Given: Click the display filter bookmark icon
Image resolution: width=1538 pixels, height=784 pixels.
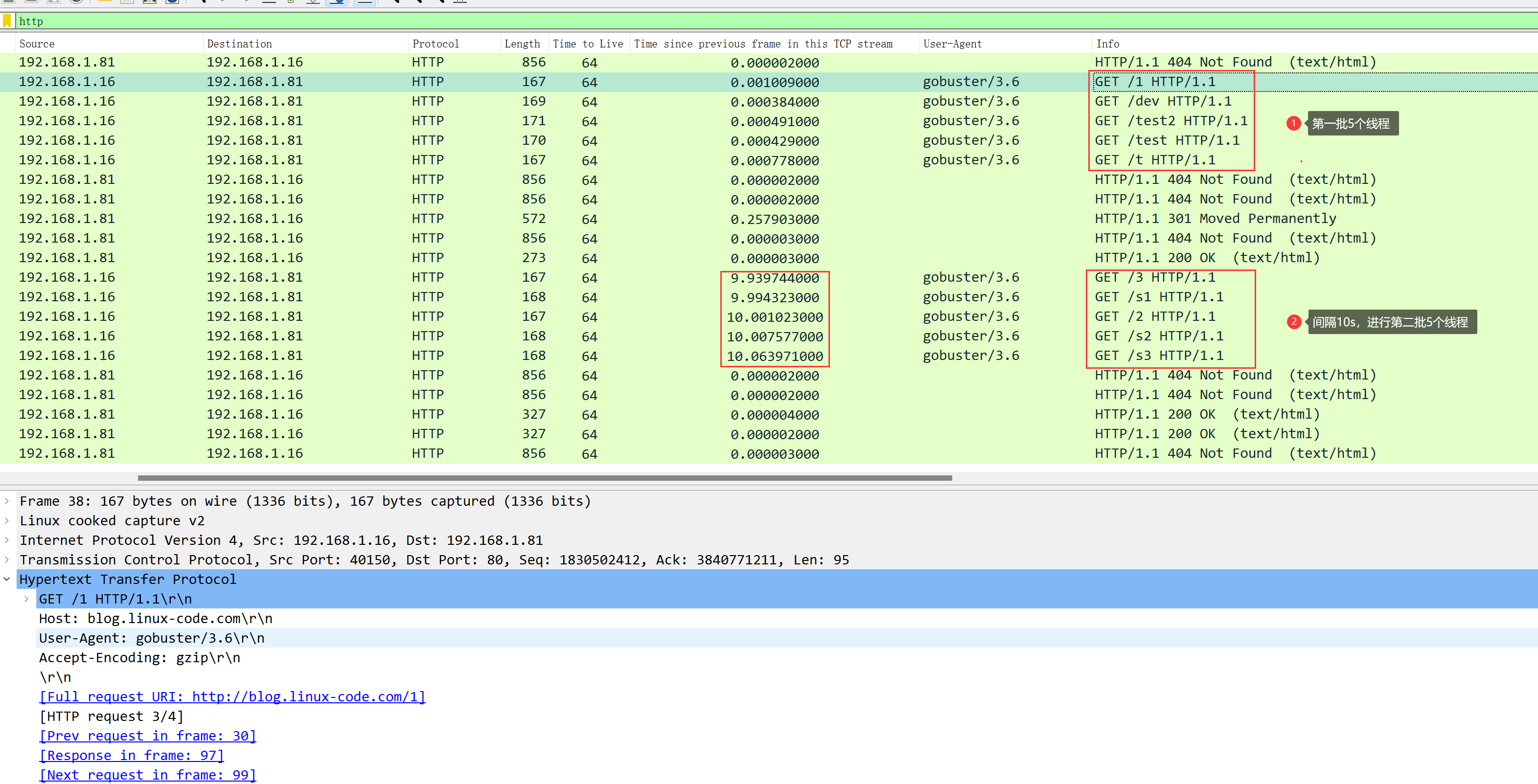Looking at the screenshot, I should coord(7,21).
